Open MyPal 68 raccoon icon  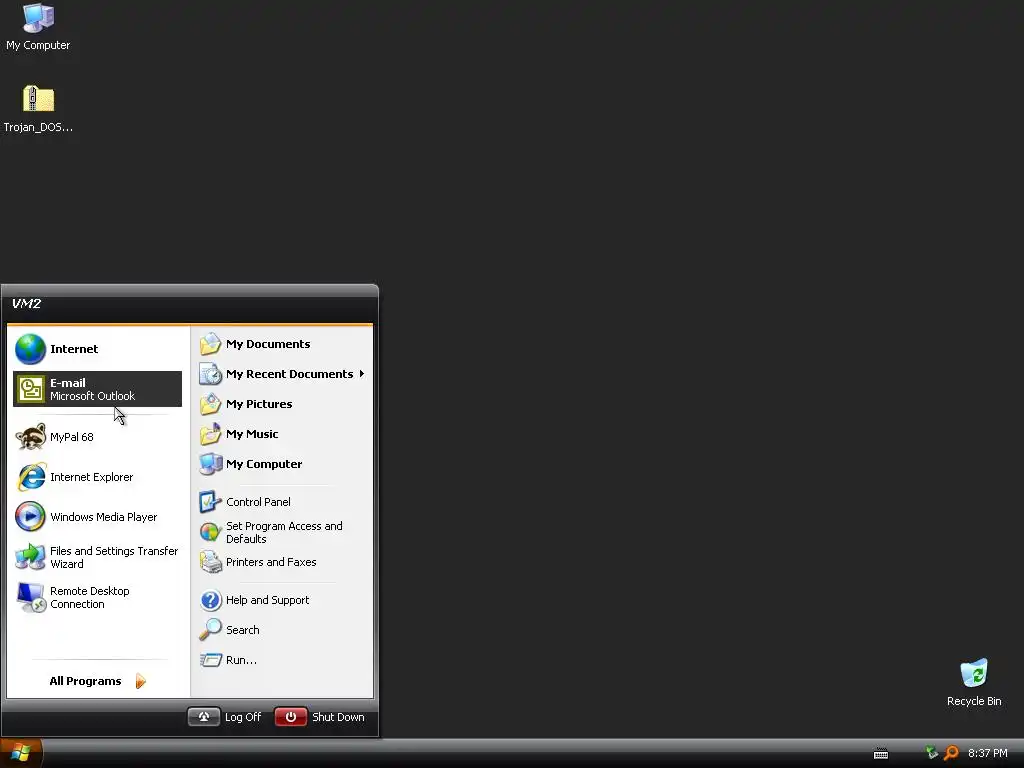coord(30,437)
